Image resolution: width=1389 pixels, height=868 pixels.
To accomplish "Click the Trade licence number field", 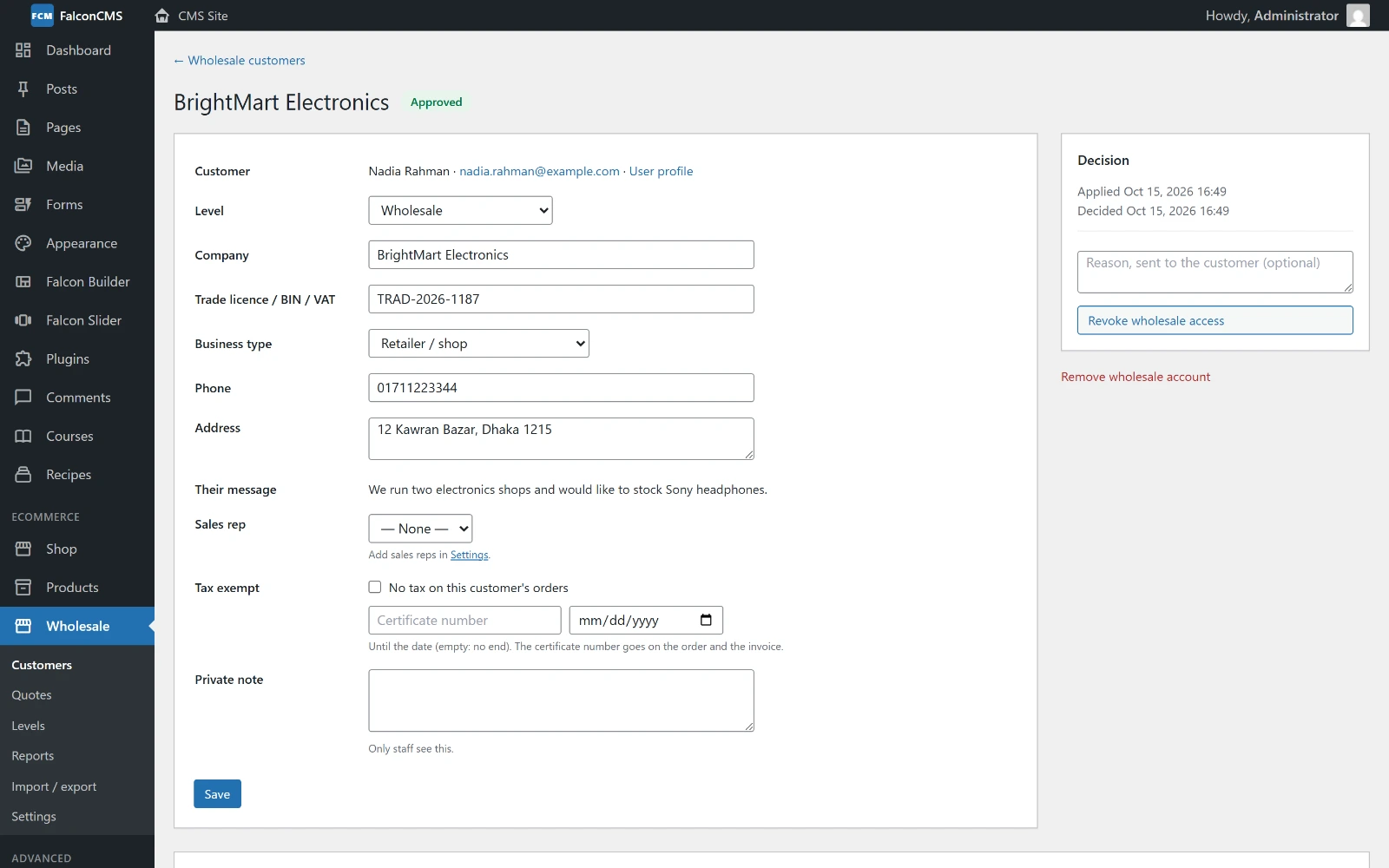I will [x=561, y=299].
